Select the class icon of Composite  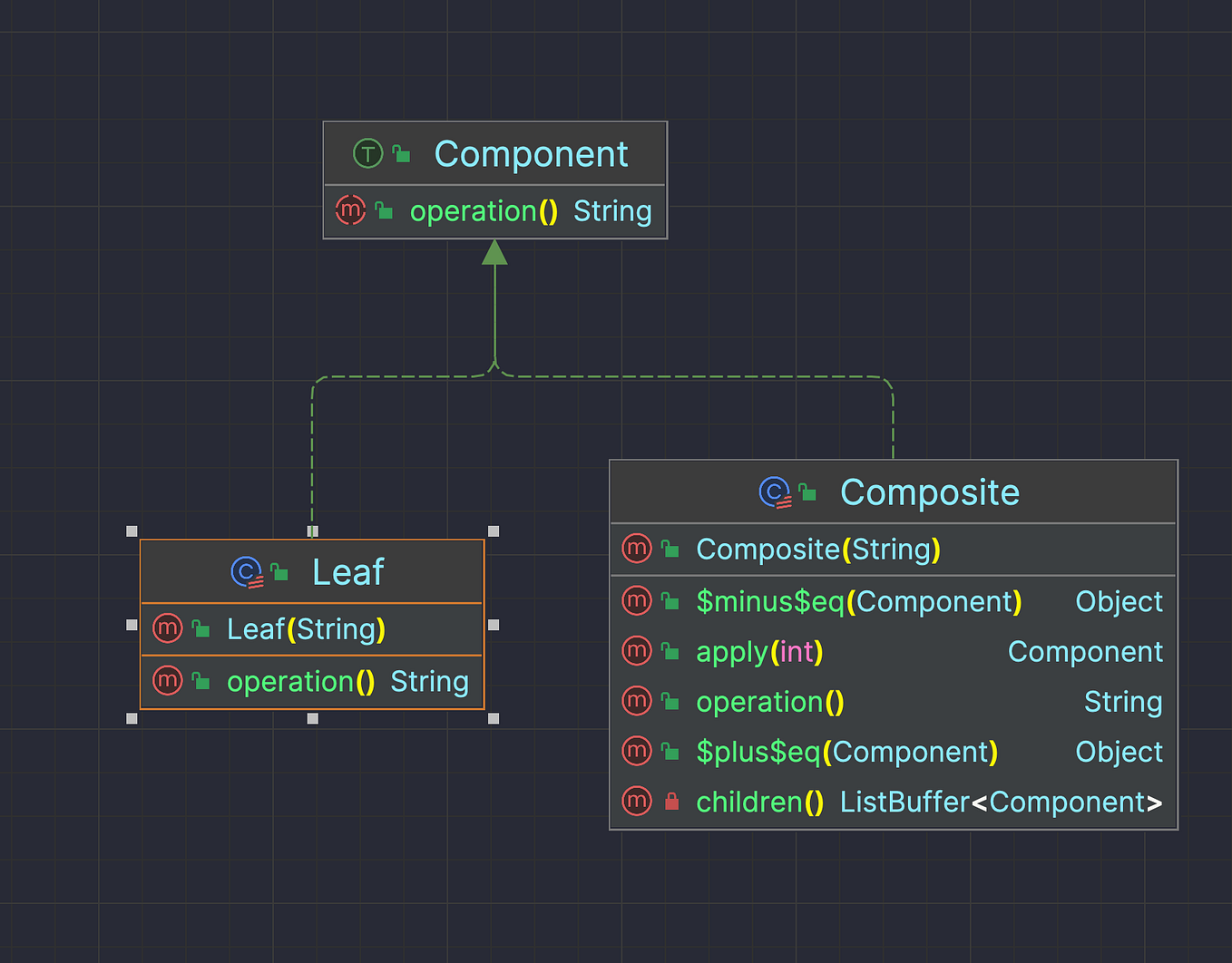coord(775,492)
